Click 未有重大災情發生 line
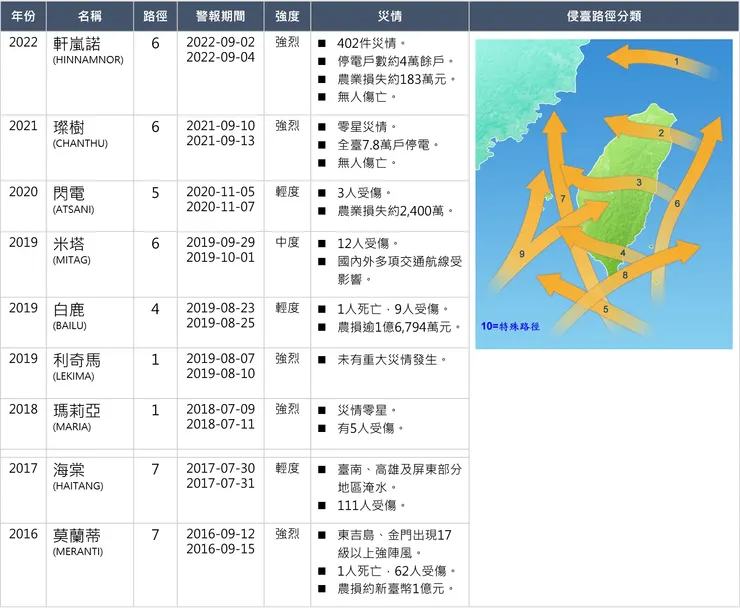Image resolution: width=740 pixels, height=608 pixels. pyautogui.click(x=392, y=360)
